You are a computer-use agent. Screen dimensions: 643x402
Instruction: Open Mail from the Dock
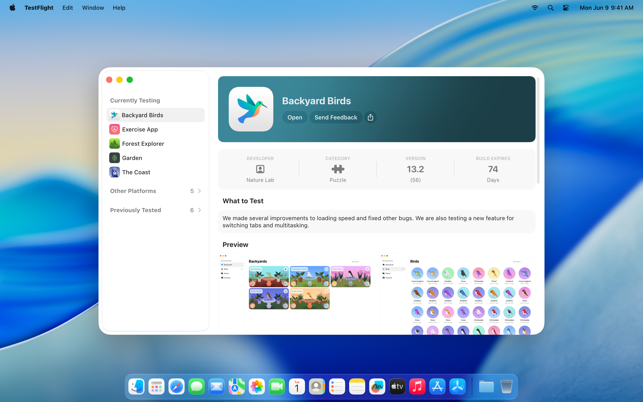tap(217, 386)
